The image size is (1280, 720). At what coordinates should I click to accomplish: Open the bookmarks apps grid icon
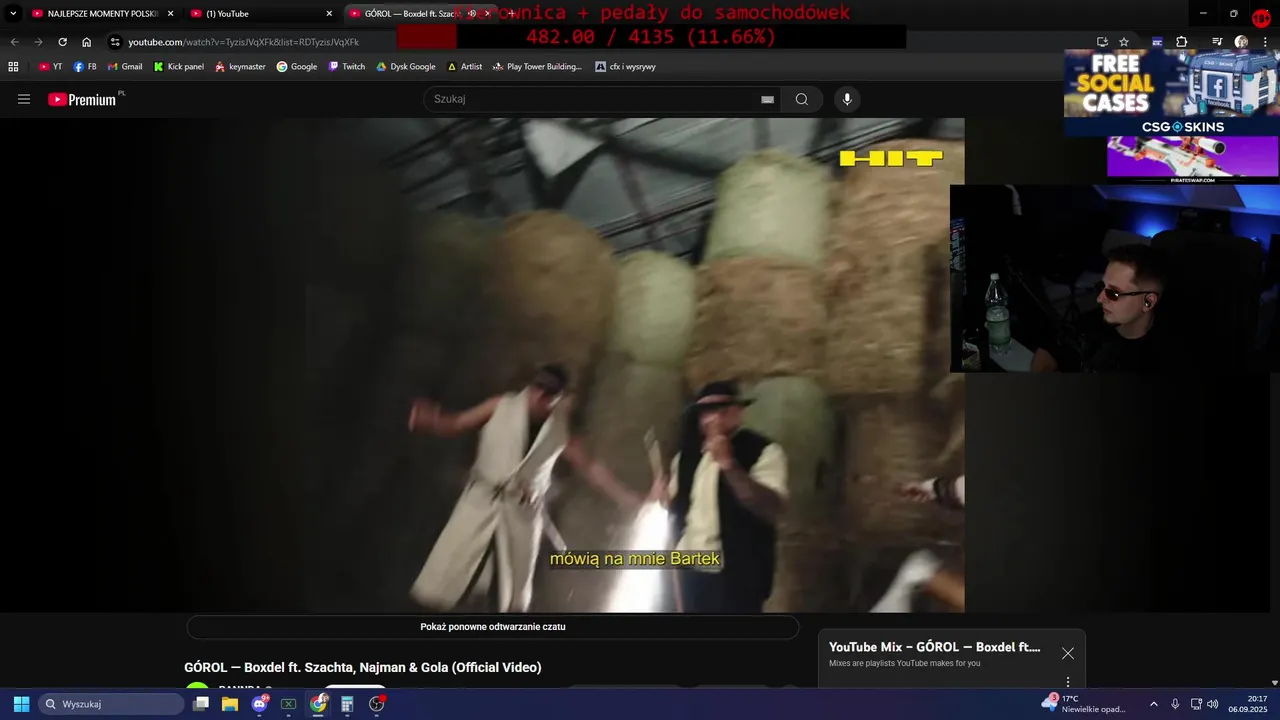pyautogui.click(x=13, y=67)
